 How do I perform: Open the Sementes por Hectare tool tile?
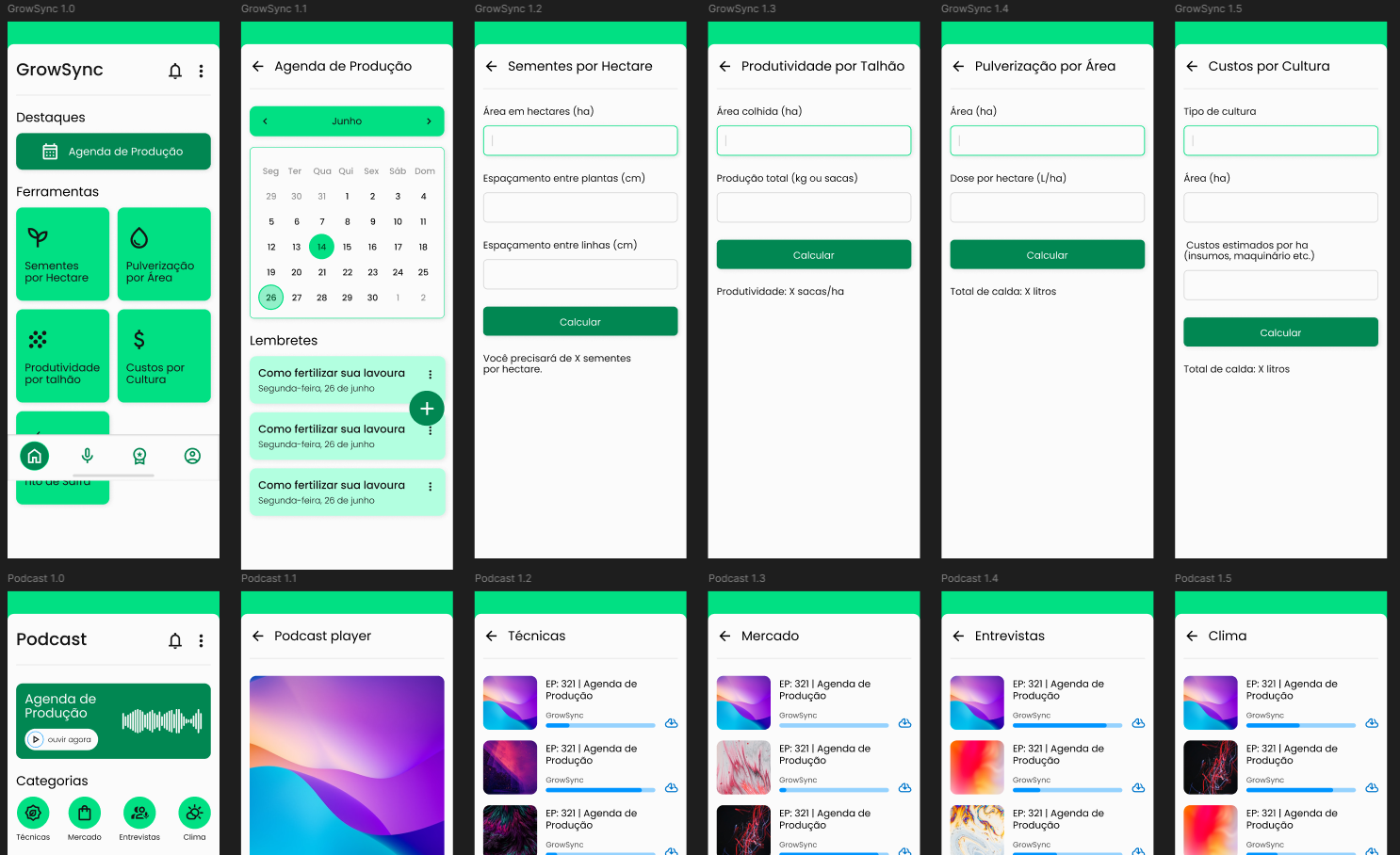(63, 254)
